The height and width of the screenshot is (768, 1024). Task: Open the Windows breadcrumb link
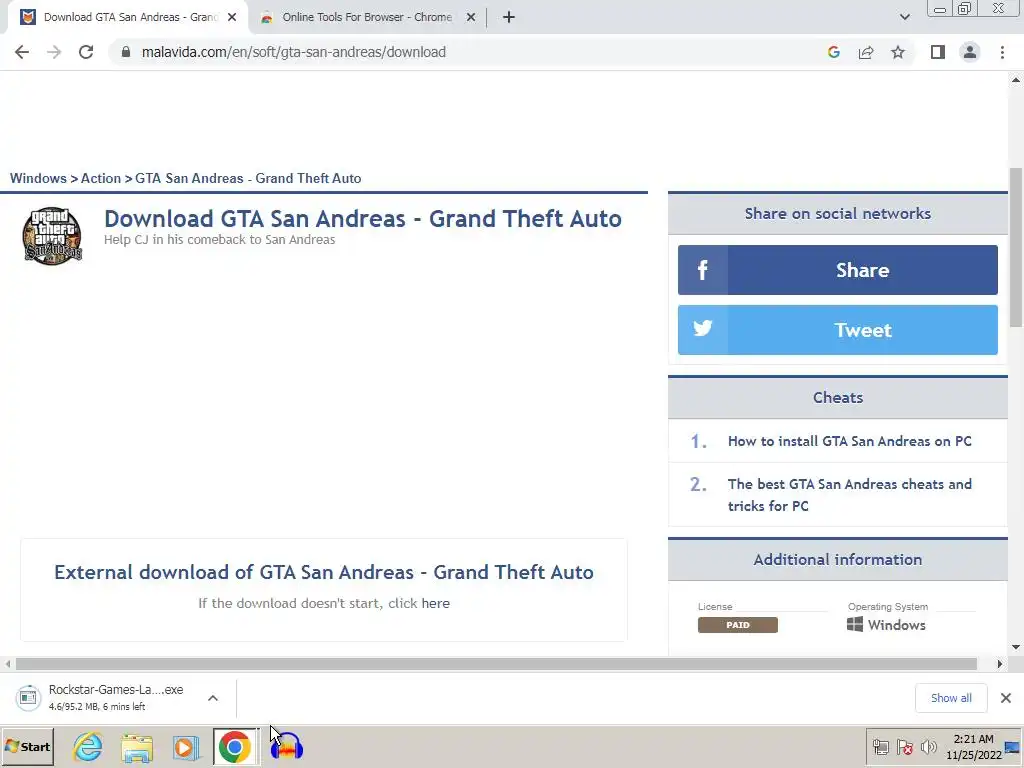click(x=38, y=178)
